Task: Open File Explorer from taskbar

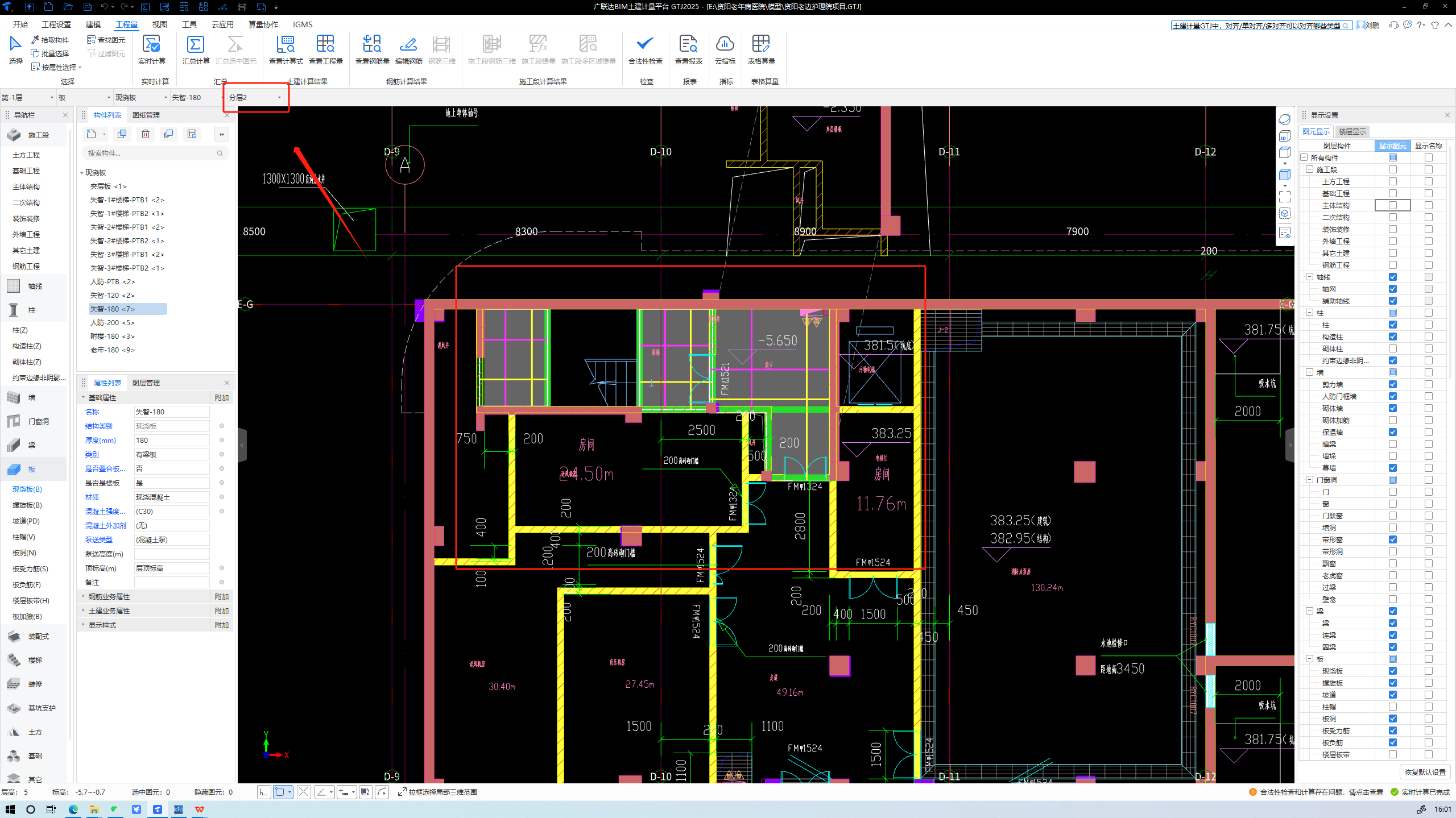Action: tap(94, 809)
